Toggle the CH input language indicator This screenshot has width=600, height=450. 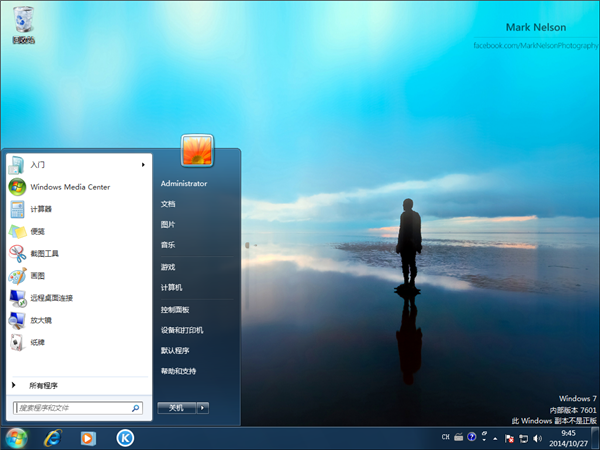click(445, 437)
